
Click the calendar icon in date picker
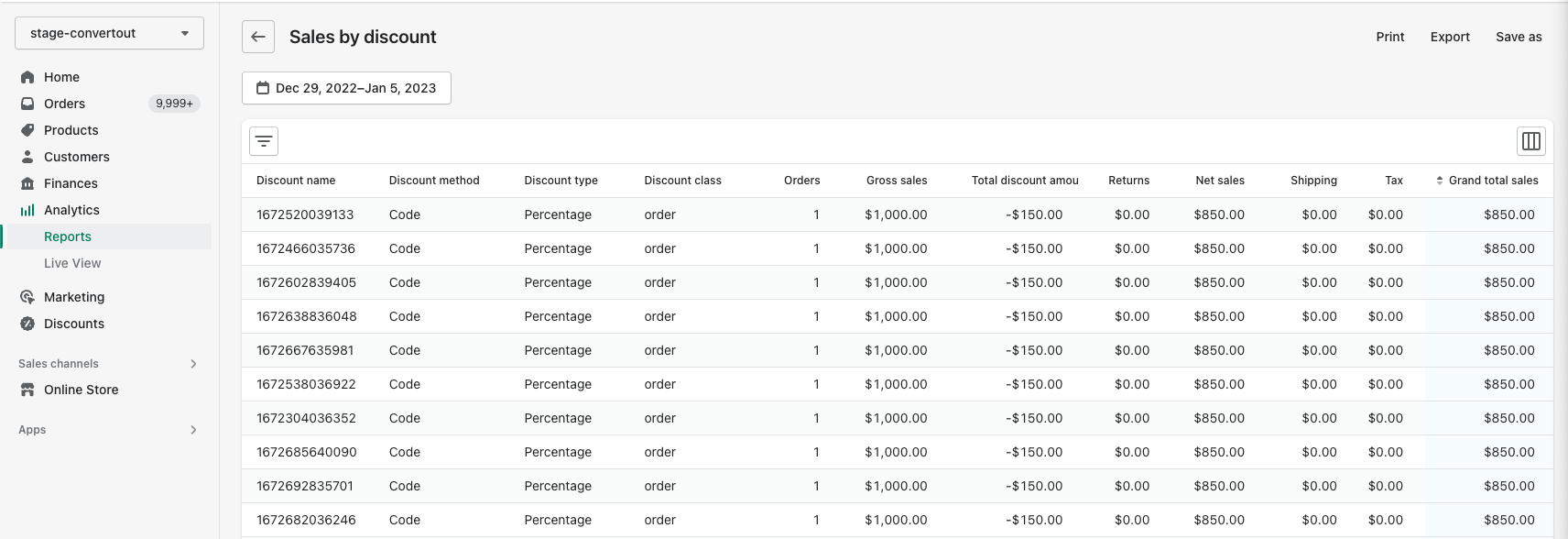[x=263, y=88]
